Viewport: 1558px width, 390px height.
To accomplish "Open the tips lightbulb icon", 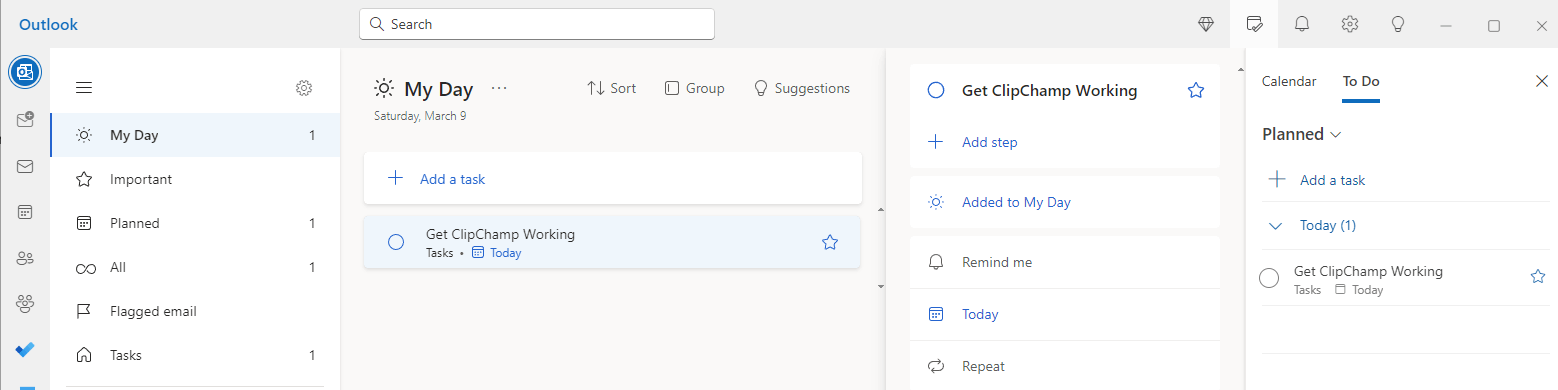I will [1398, 24].
